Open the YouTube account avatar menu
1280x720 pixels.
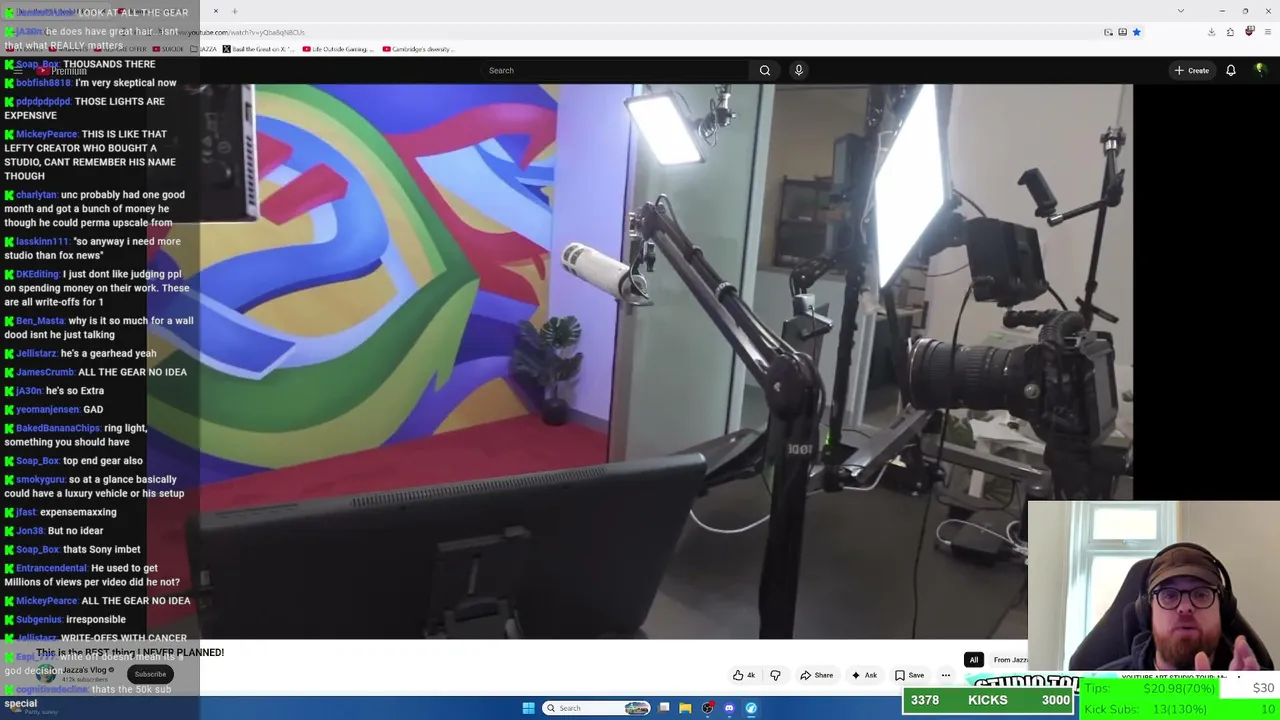point(1260,70)
